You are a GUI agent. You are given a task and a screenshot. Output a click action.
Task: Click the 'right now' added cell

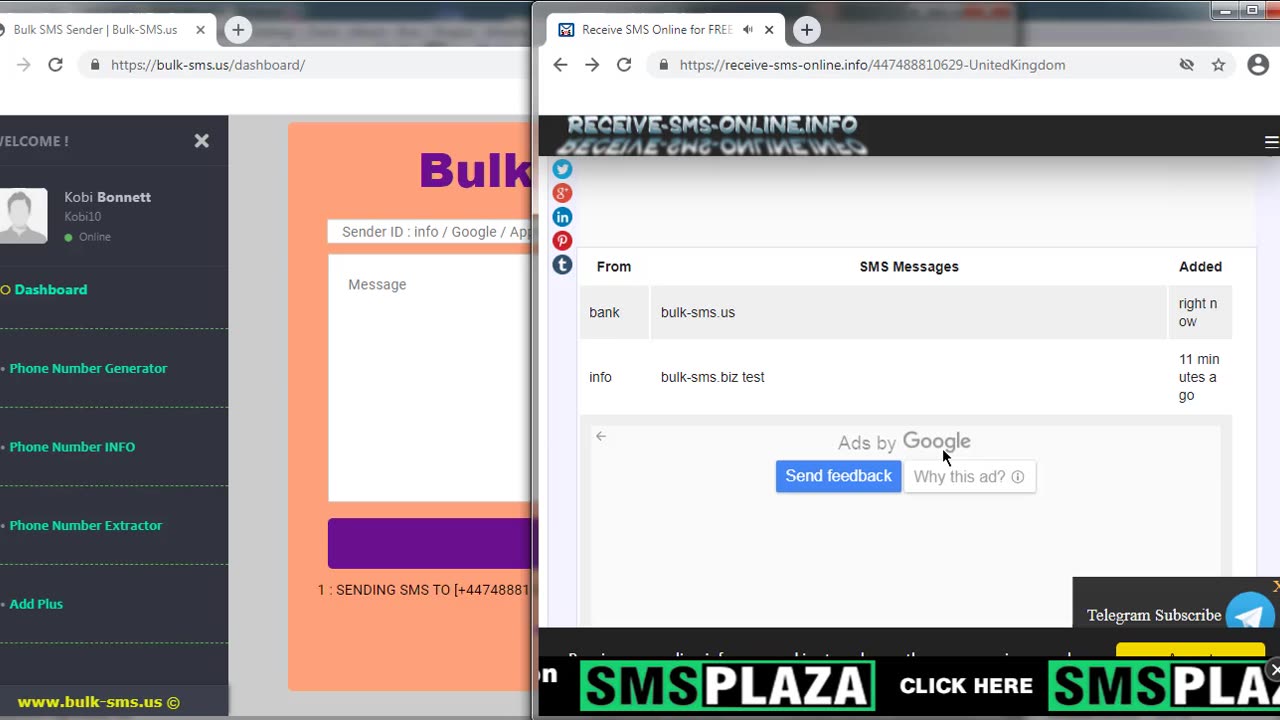pos(1200,313)
